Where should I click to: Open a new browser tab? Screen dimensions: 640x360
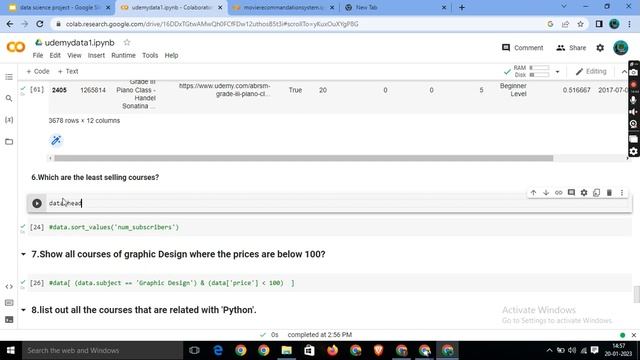click(462, 7)
